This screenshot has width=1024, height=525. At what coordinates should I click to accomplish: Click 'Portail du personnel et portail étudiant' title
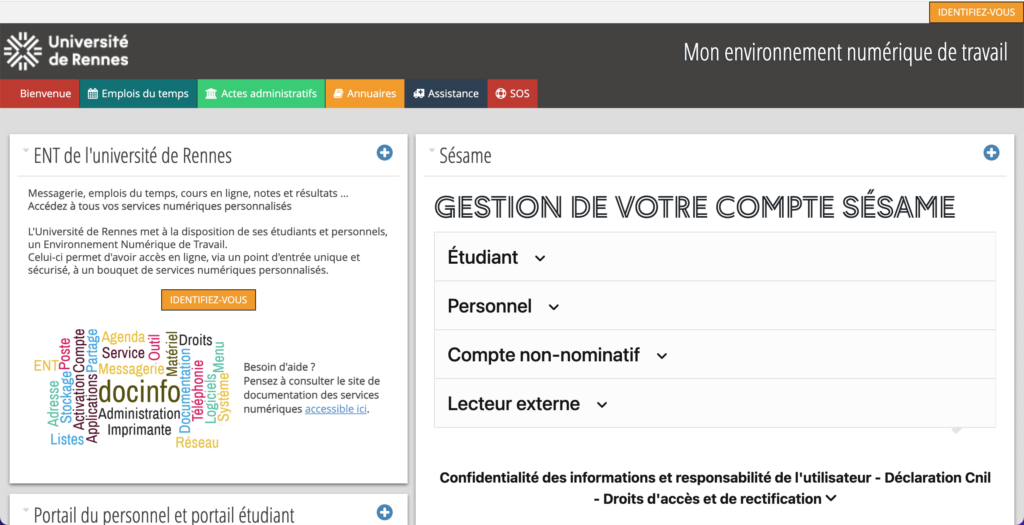click(164, 515)
